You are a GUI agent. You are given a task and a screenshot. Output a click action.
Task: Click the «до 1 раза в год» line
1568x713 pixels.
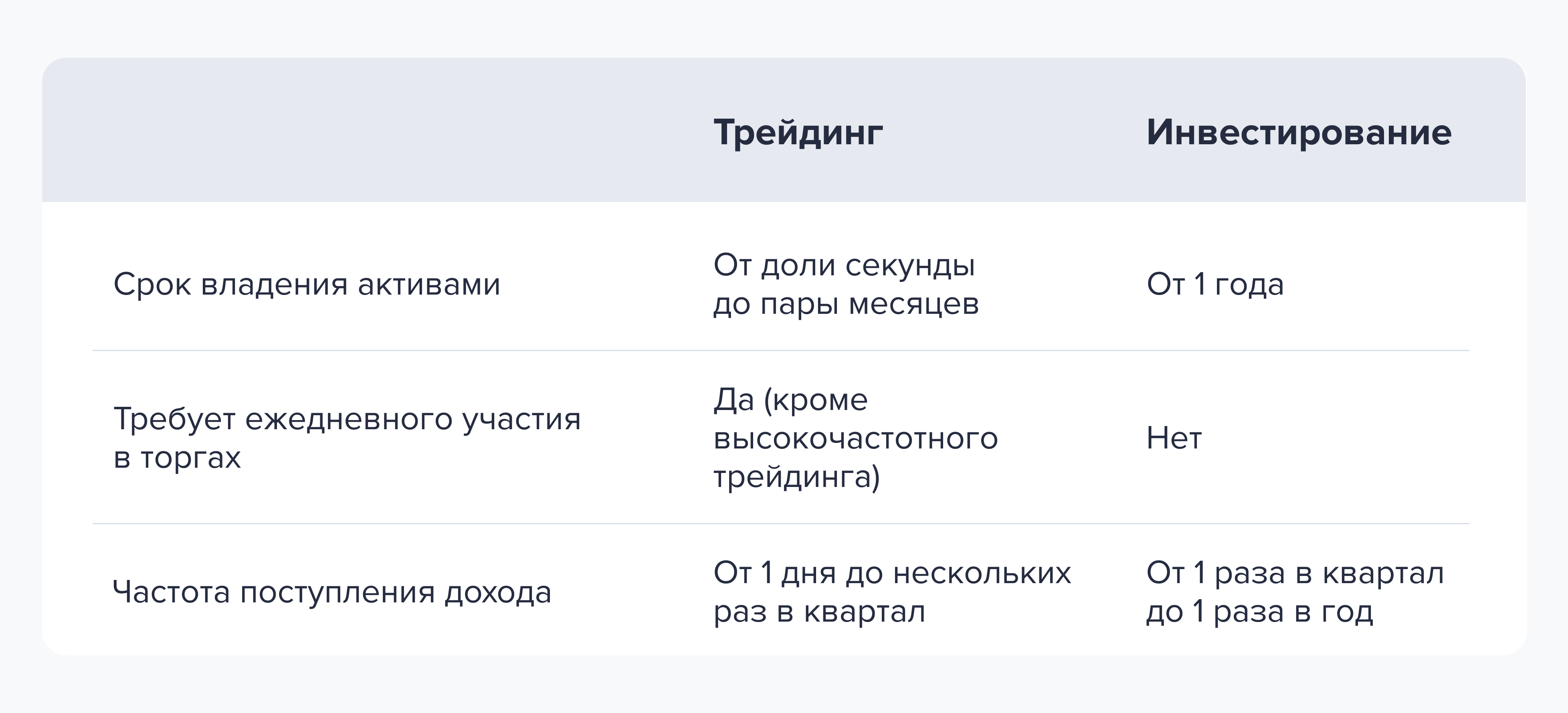1259,611
